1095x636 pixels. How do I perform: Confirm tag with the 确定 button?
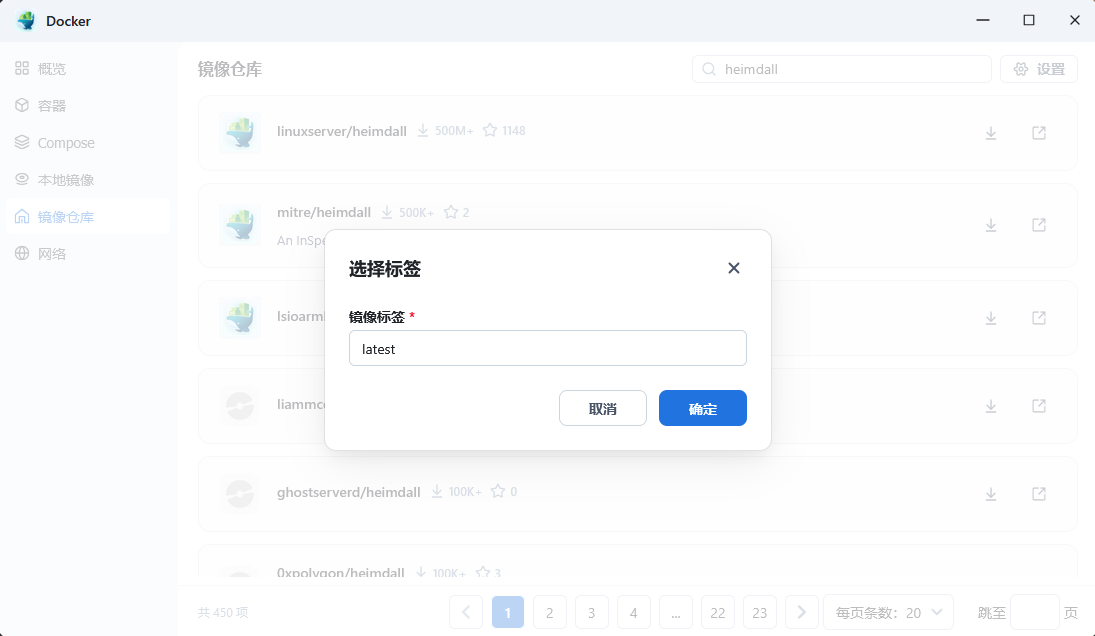(703, 408)
